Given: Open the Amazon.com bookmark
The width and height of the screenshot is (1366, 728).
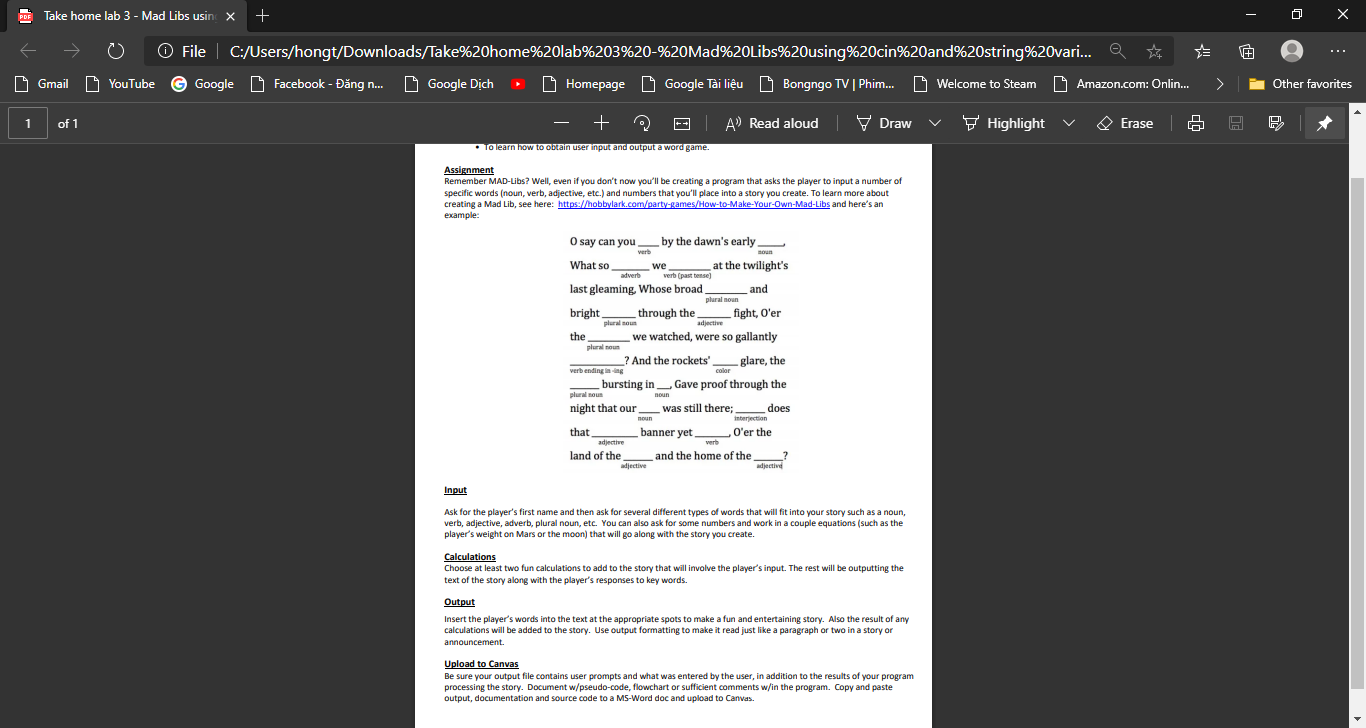Looking at the screenshot, I should pos(1121,84).
